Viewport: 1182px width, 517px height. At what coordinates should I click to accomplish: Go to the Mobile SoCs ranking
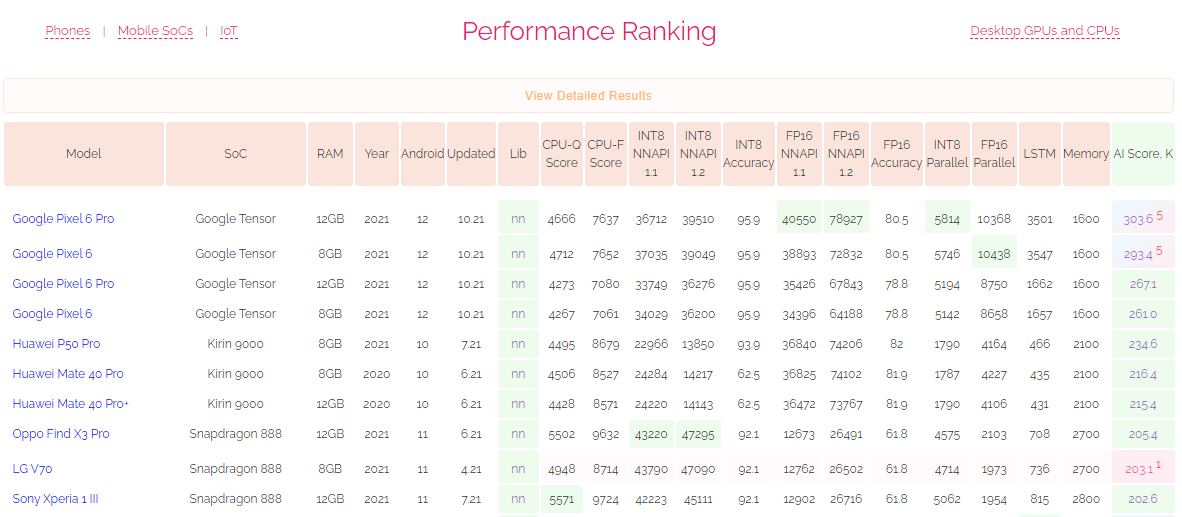[155, 31]
